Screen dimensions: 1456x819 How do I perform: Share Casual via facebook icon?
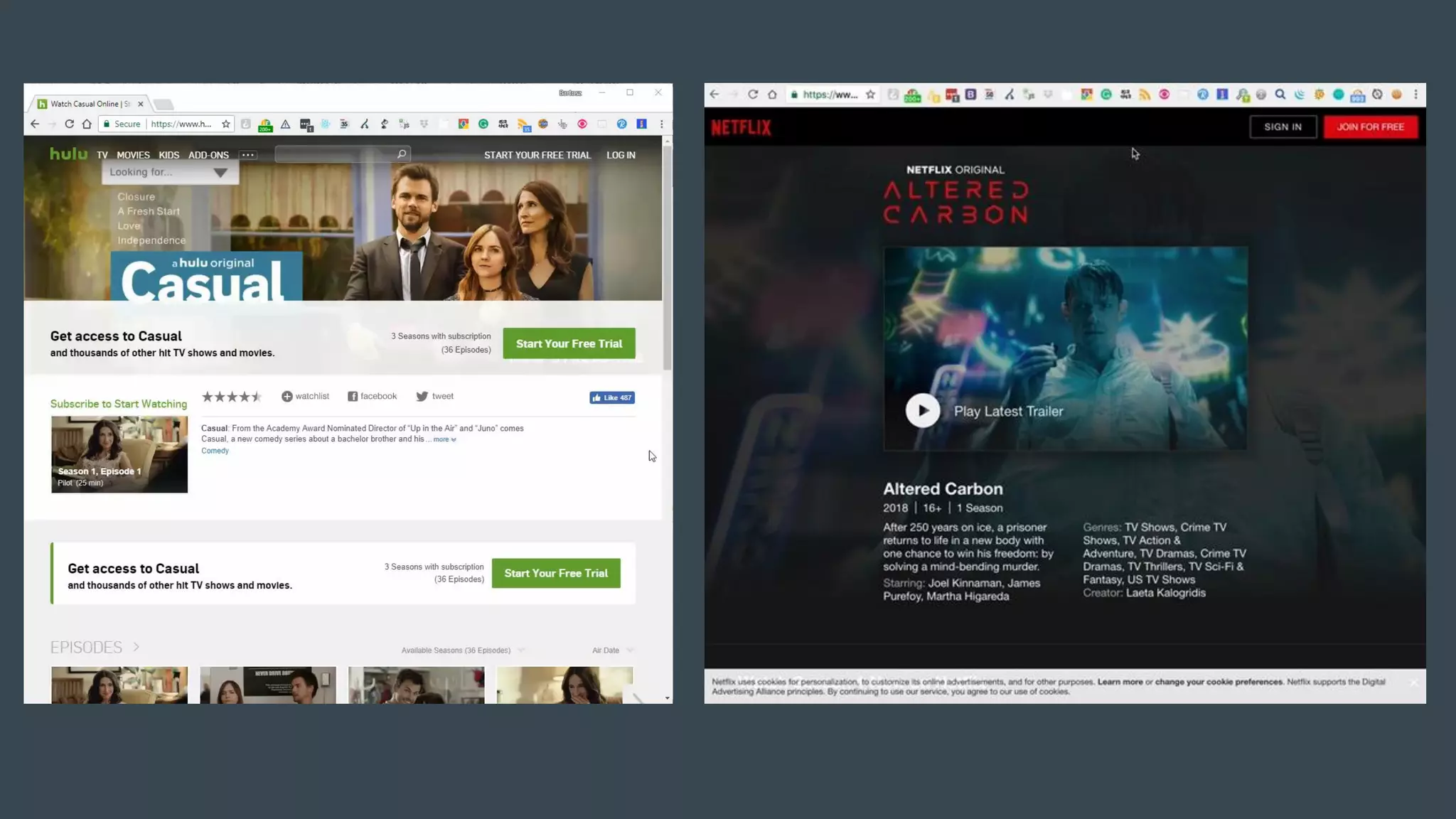[x=353, y=397]
